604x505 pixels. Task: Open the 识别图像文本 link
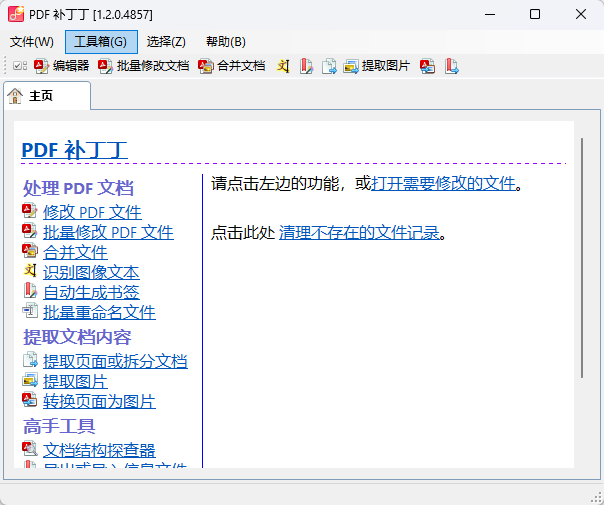[x=91, y=272]
